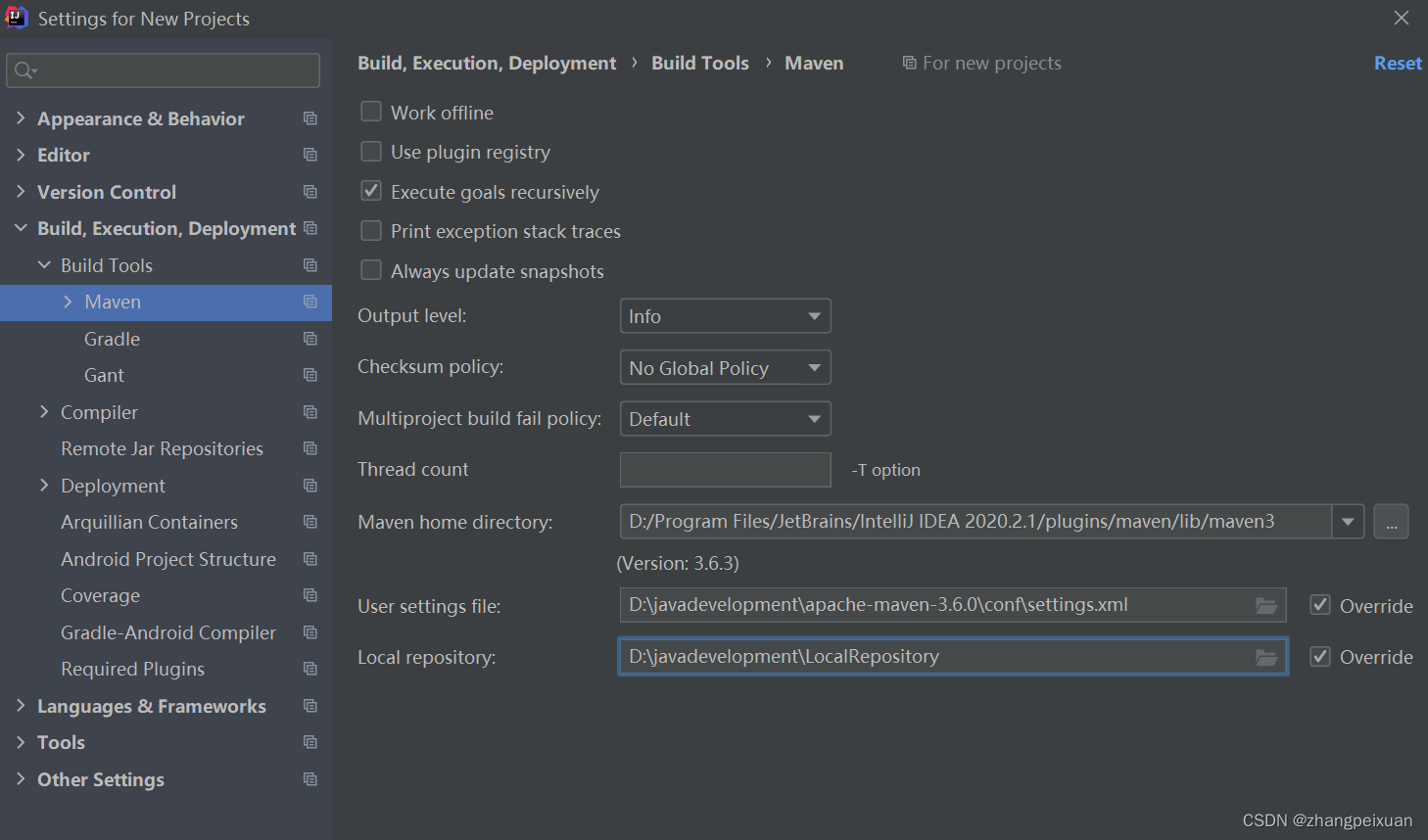
Task: Click the project-level icon beside Android Project Structure
Action: point(310,559)
